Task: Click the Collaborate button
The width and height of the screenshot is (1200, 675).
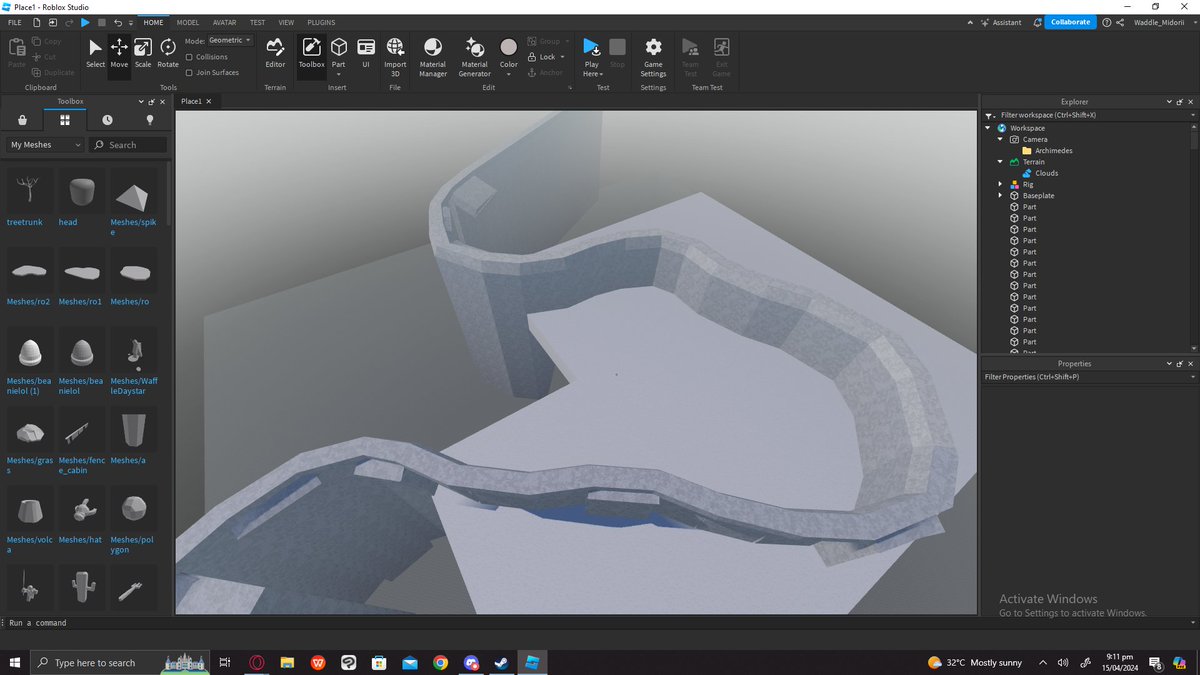Action: pyautogui.click(x=1070, y=22)
